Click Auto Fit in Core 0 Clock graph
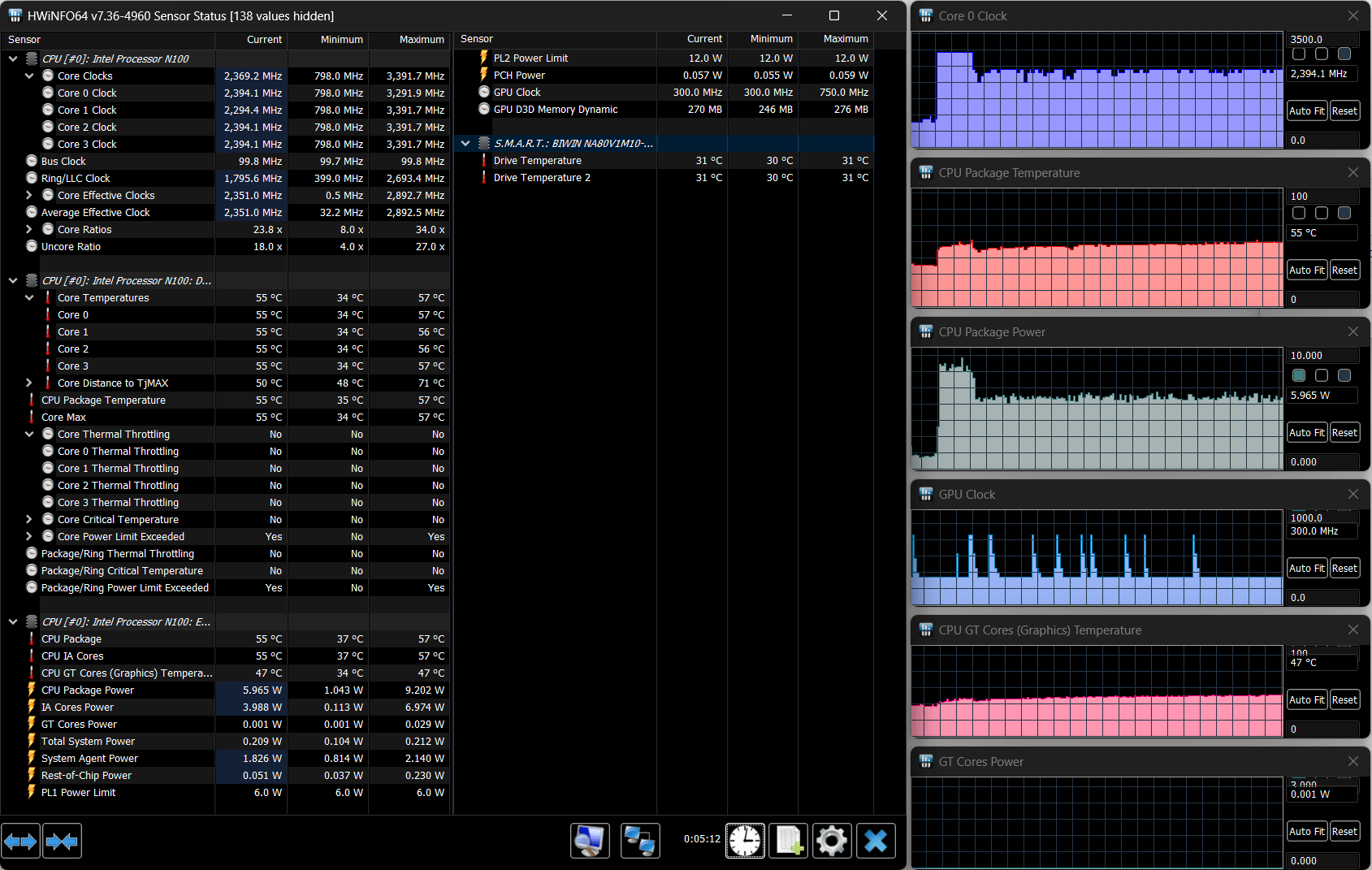 (1306, 111)
